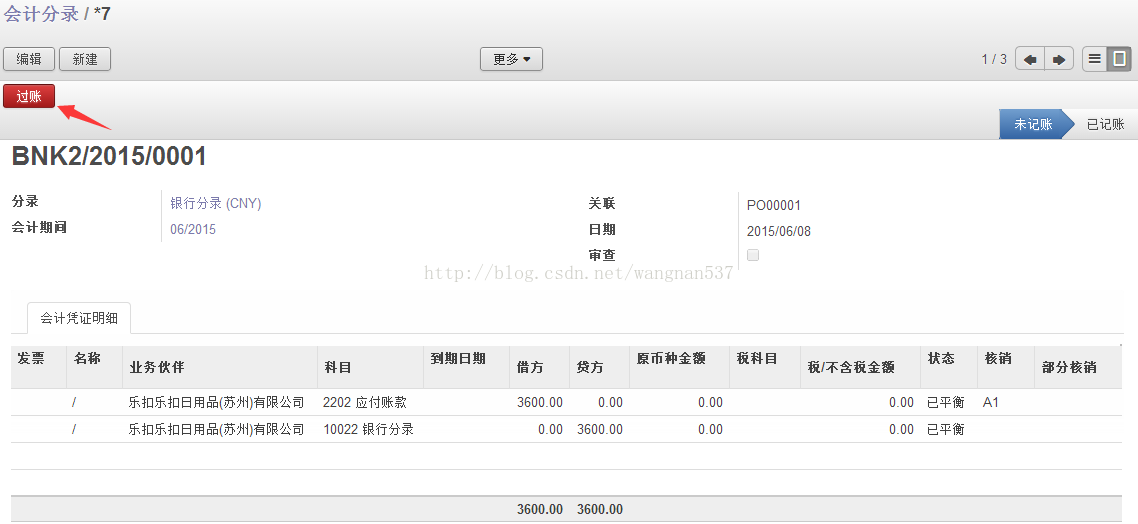Open the 会计凭证明细 tab

[x=79, y=318]
